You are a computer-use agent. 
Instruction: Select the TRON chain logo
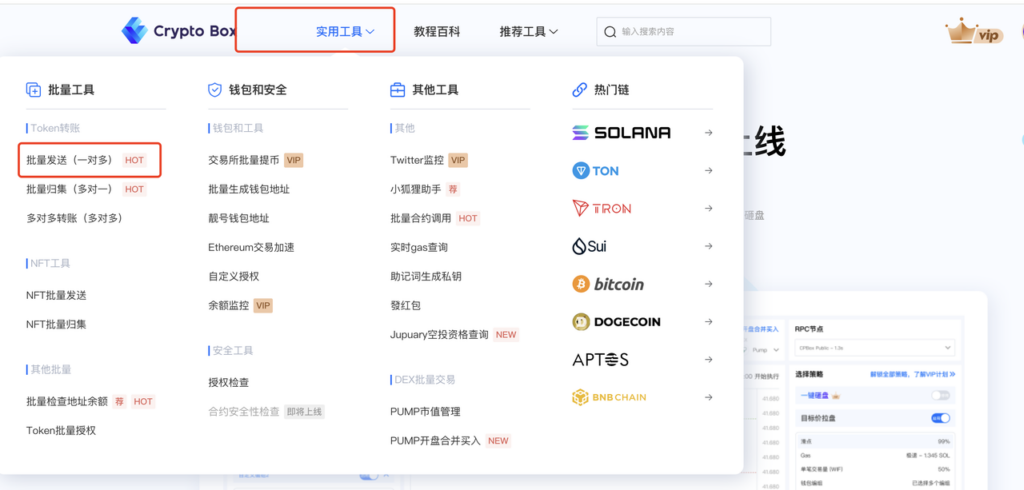601,208
